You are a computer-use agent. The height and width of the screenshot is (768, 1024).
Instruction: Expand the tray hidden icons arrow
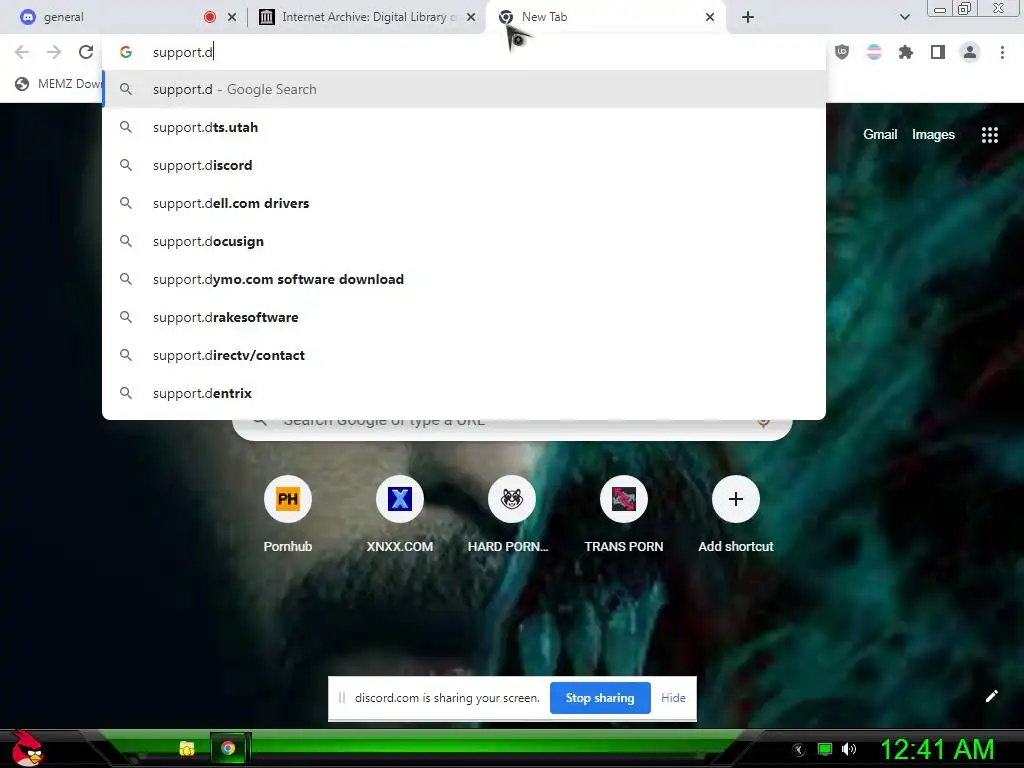pos(798,750)
